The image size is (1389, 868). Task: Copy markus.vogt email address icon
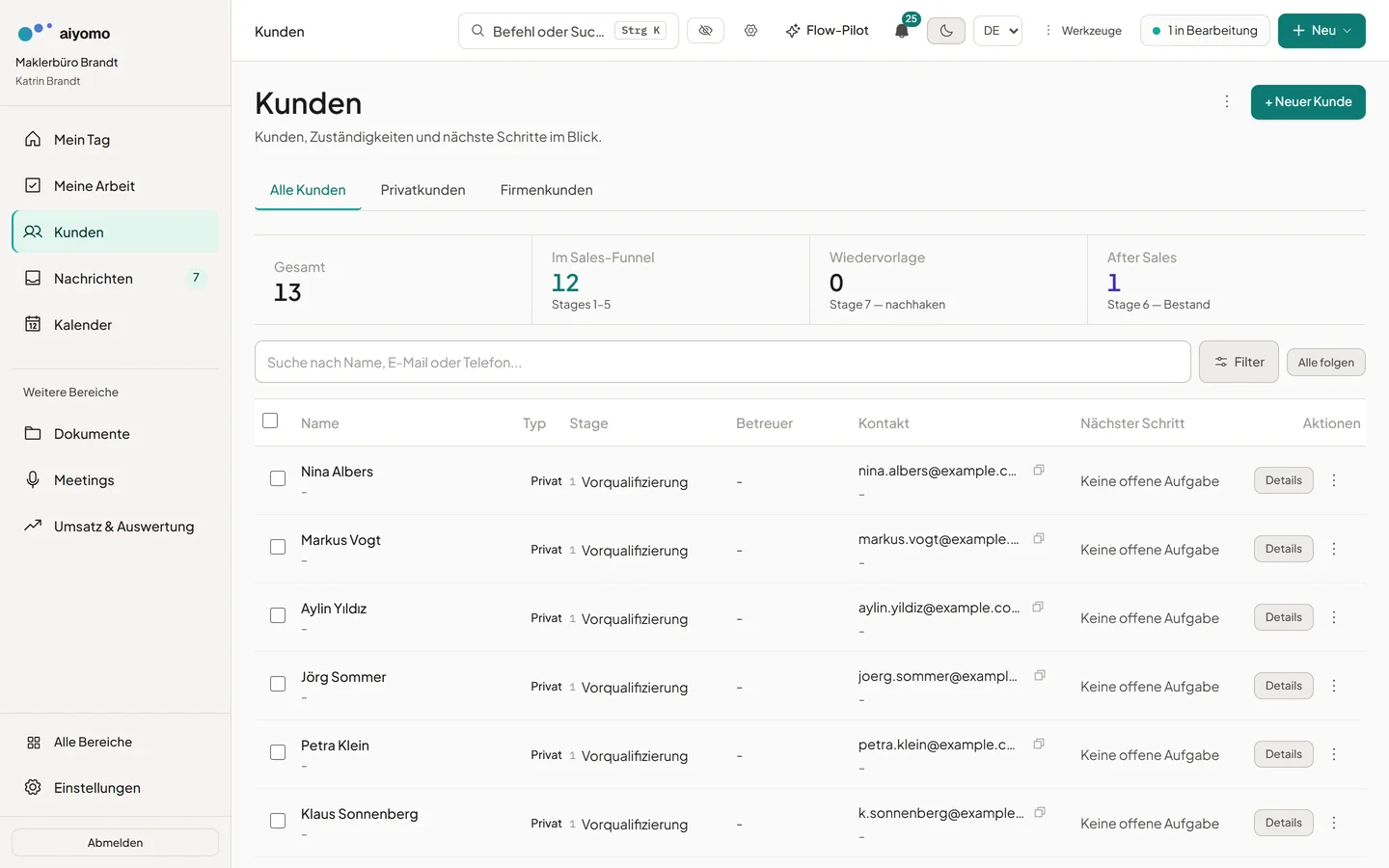(1039, 538)
